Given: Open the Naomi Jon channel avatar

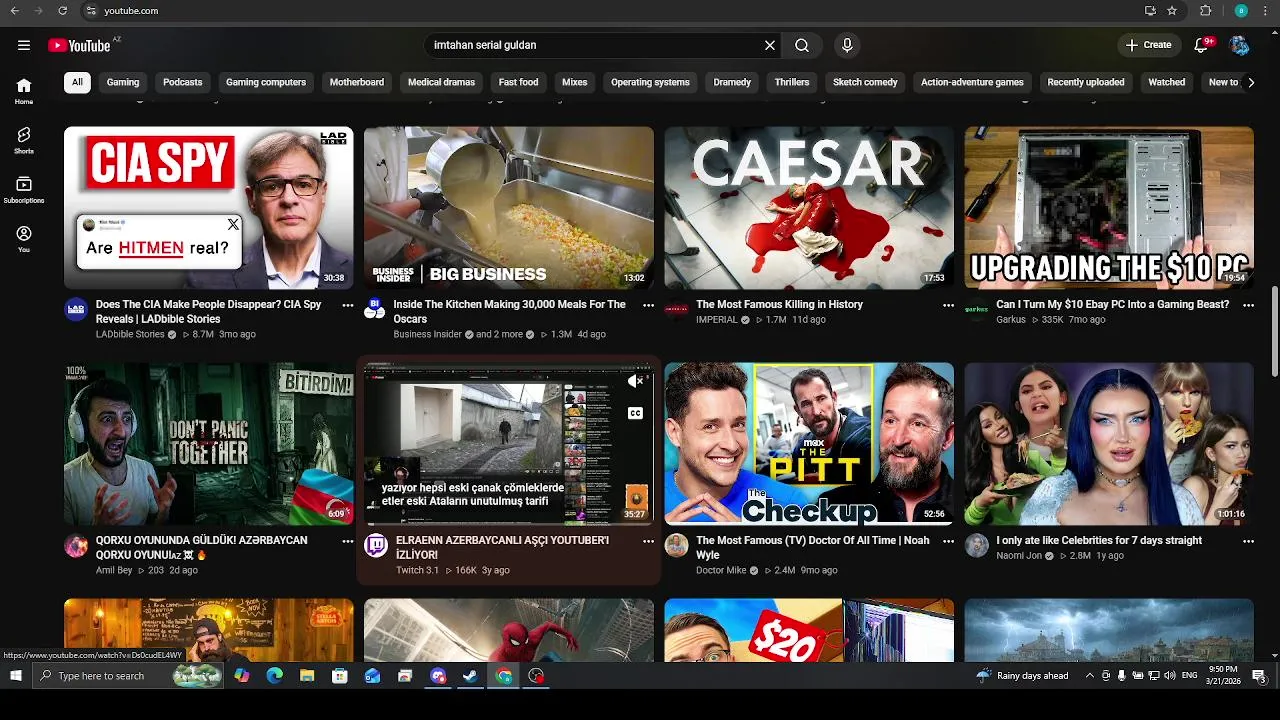Looking at the screenshot, I should (x=977, y=545).
